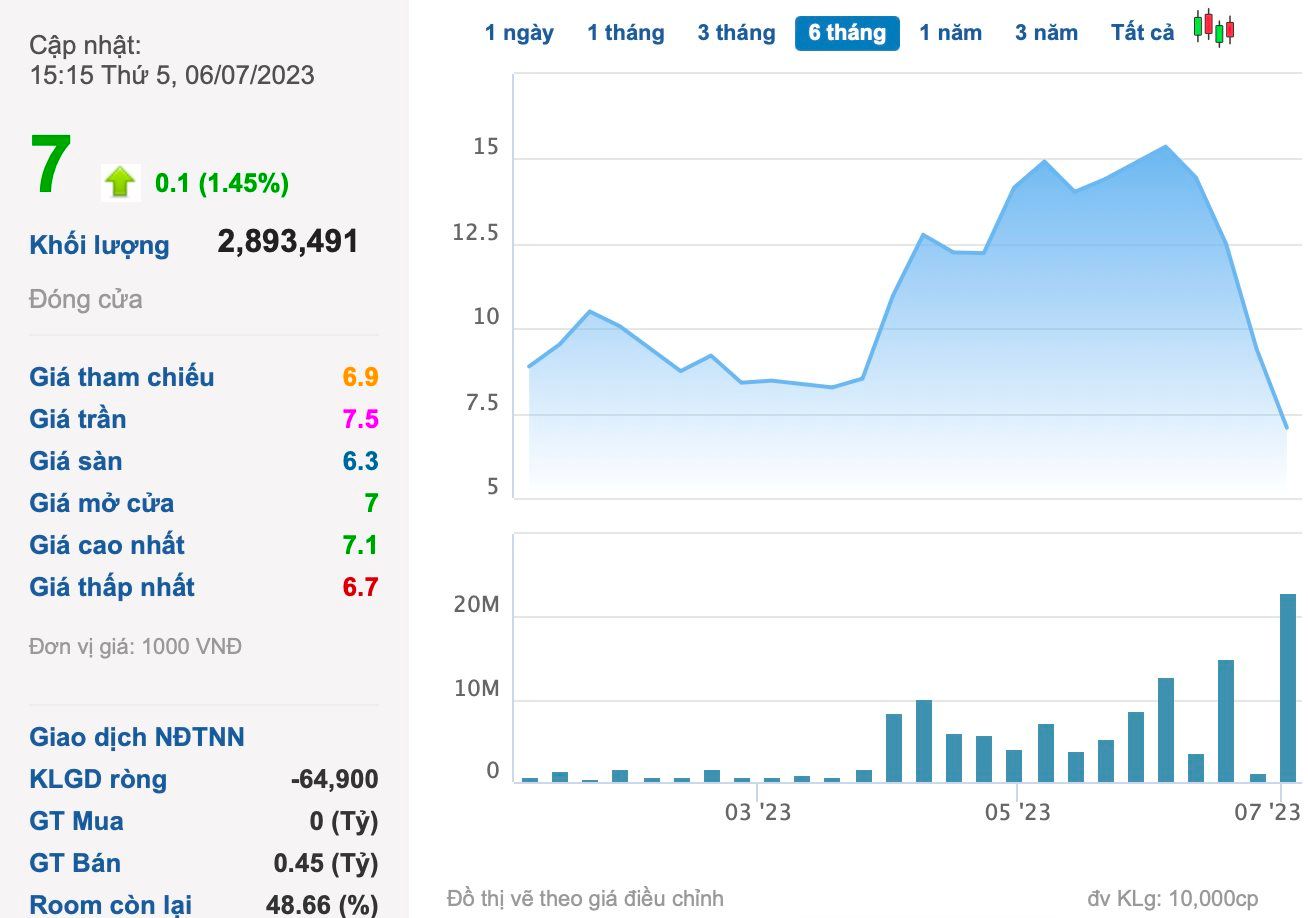Click the 20M volume axis label
1308x918 pixels.
pyautogui.click(x=478, y=606)
